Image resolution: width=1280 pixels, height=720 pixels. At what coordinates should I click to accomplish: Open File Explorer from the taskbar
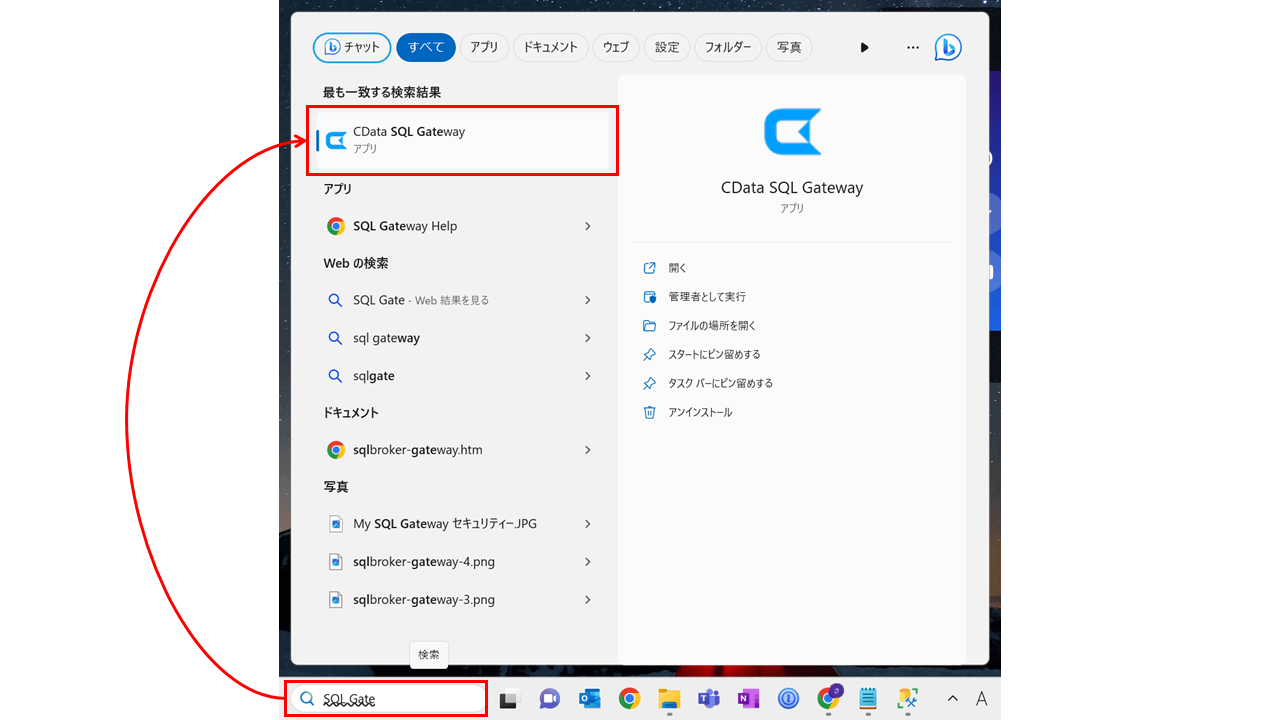coord(669,699)
